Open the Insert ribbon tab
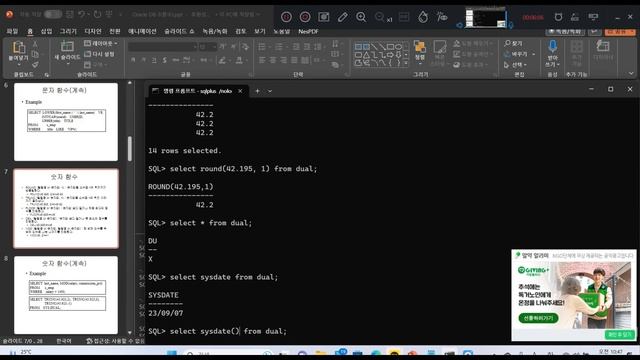640x360 pixels. (46, 31)
